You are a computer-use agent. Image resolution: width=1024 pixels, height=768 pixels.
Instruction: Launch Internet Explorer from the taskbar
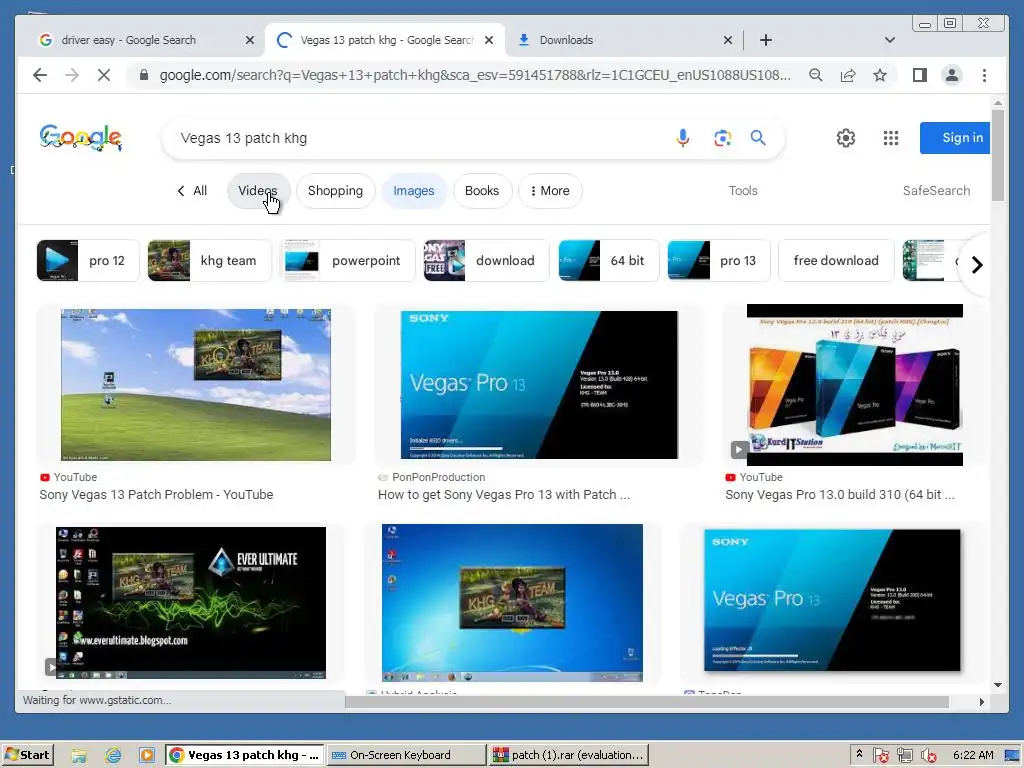point(113,755)
